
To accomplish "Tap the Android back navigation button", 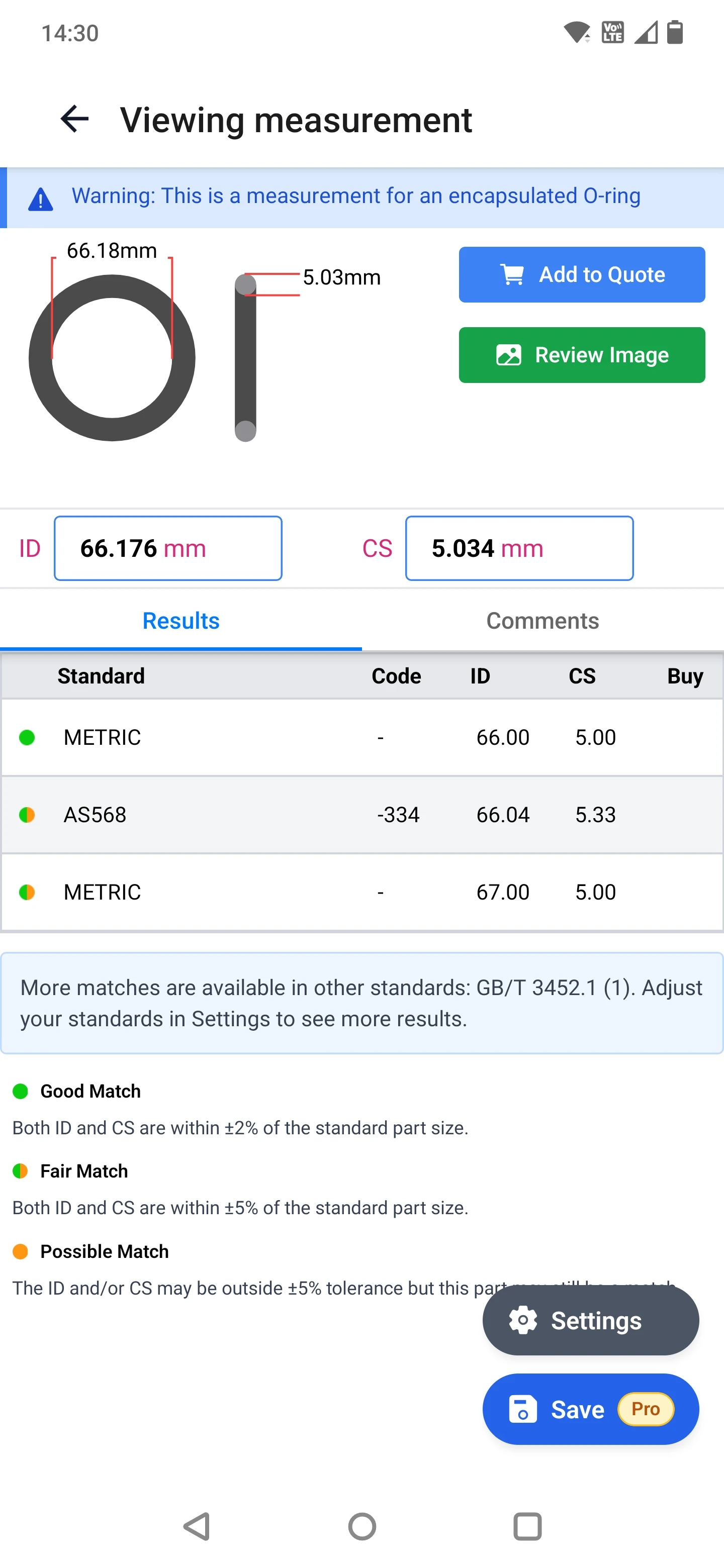I will point(197,1527).
